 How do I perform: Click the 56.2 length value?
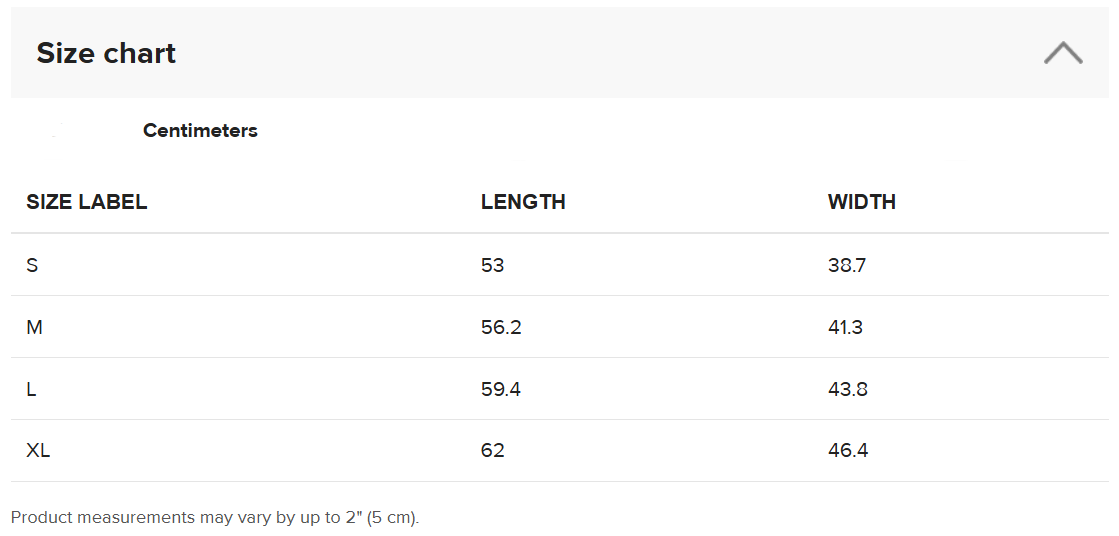pyautogui.click(x=501, y=327)
